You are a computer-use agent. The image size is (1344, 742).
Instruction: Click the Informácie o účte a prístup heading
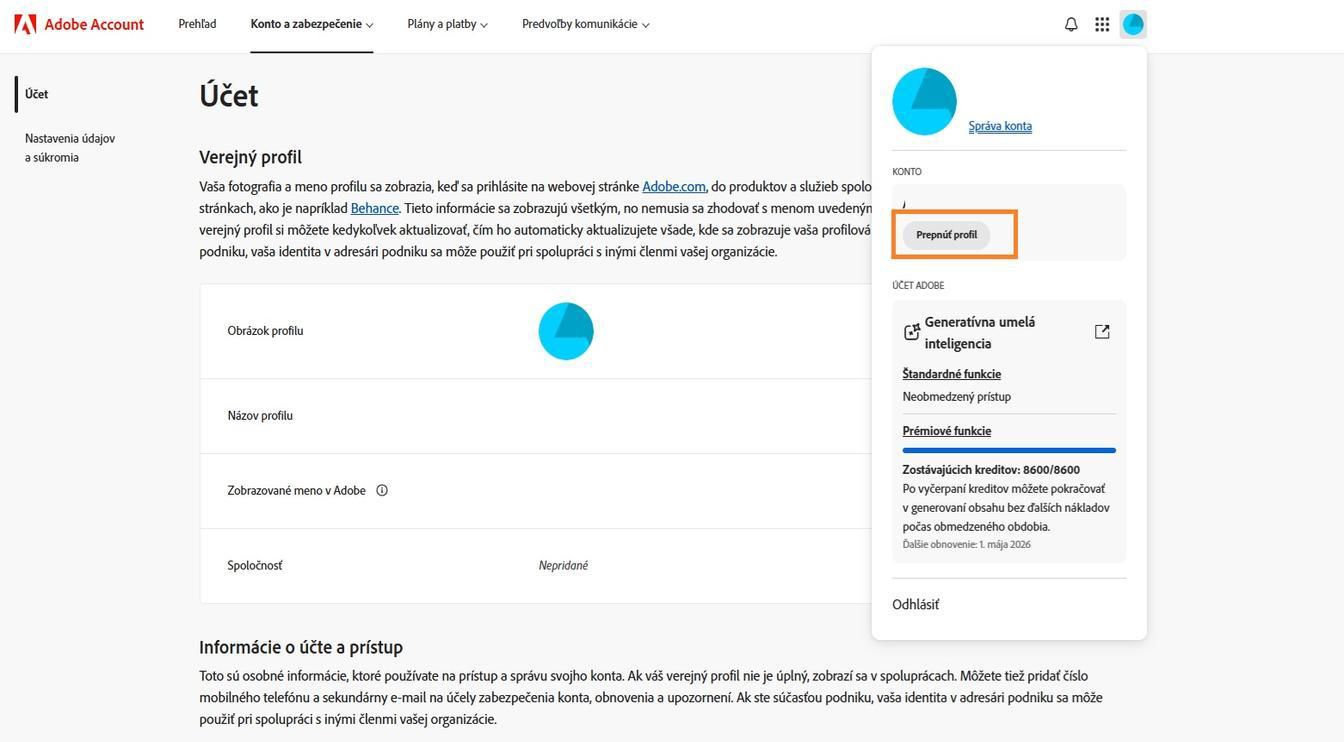point(301,647)
